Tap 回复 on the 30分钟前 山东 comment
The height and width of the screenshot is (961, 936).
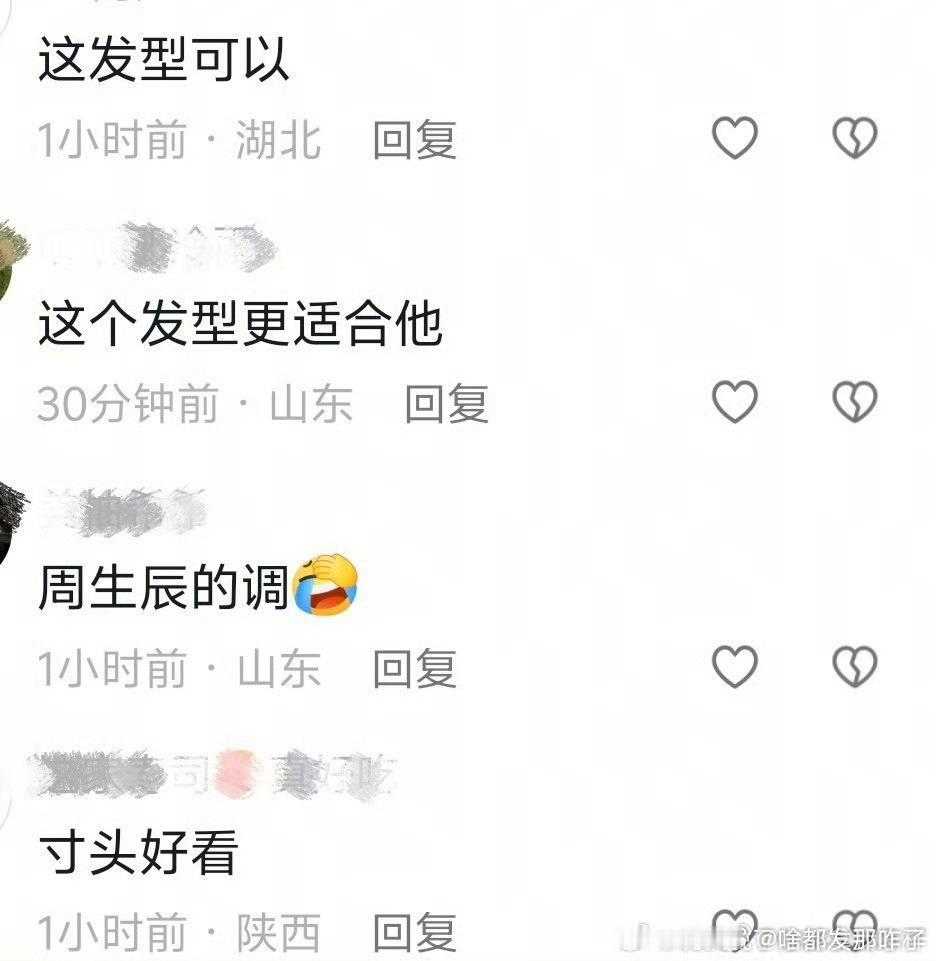click(447, 403)
